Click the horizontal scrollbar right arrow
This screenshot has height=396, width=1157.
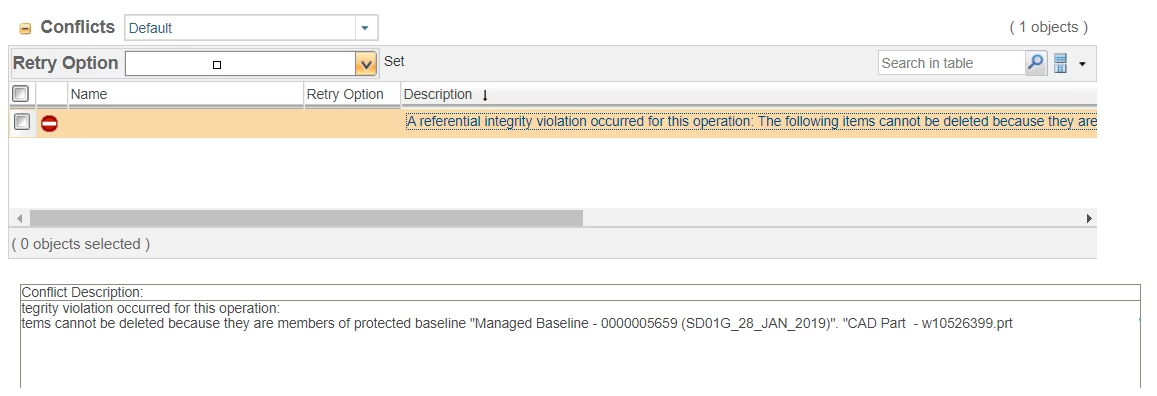1089,218
